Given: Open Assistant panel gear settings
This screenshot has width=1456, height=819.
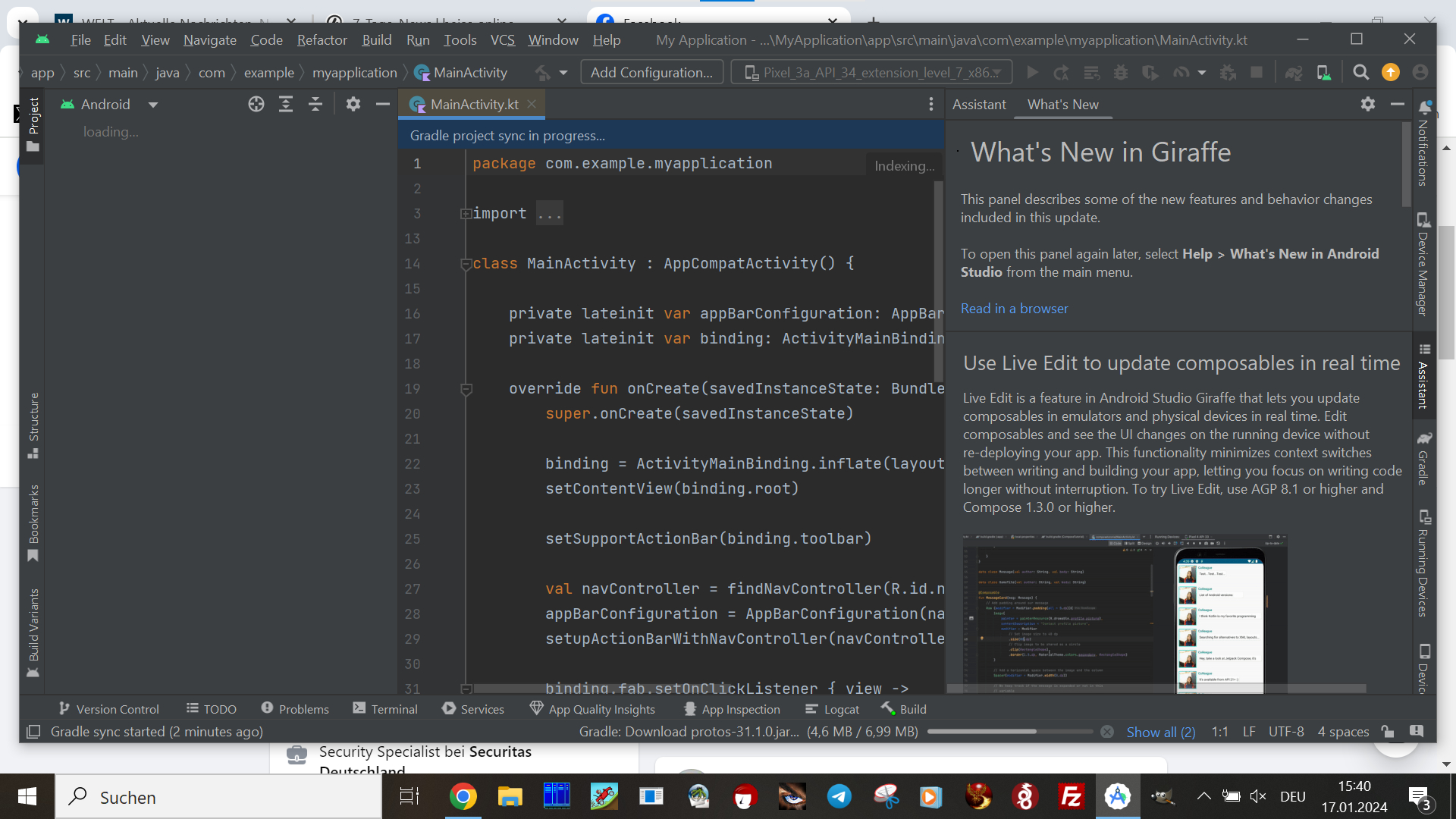Looking at the screenshot, I should pyautogui.click(x=1368, y=105).
